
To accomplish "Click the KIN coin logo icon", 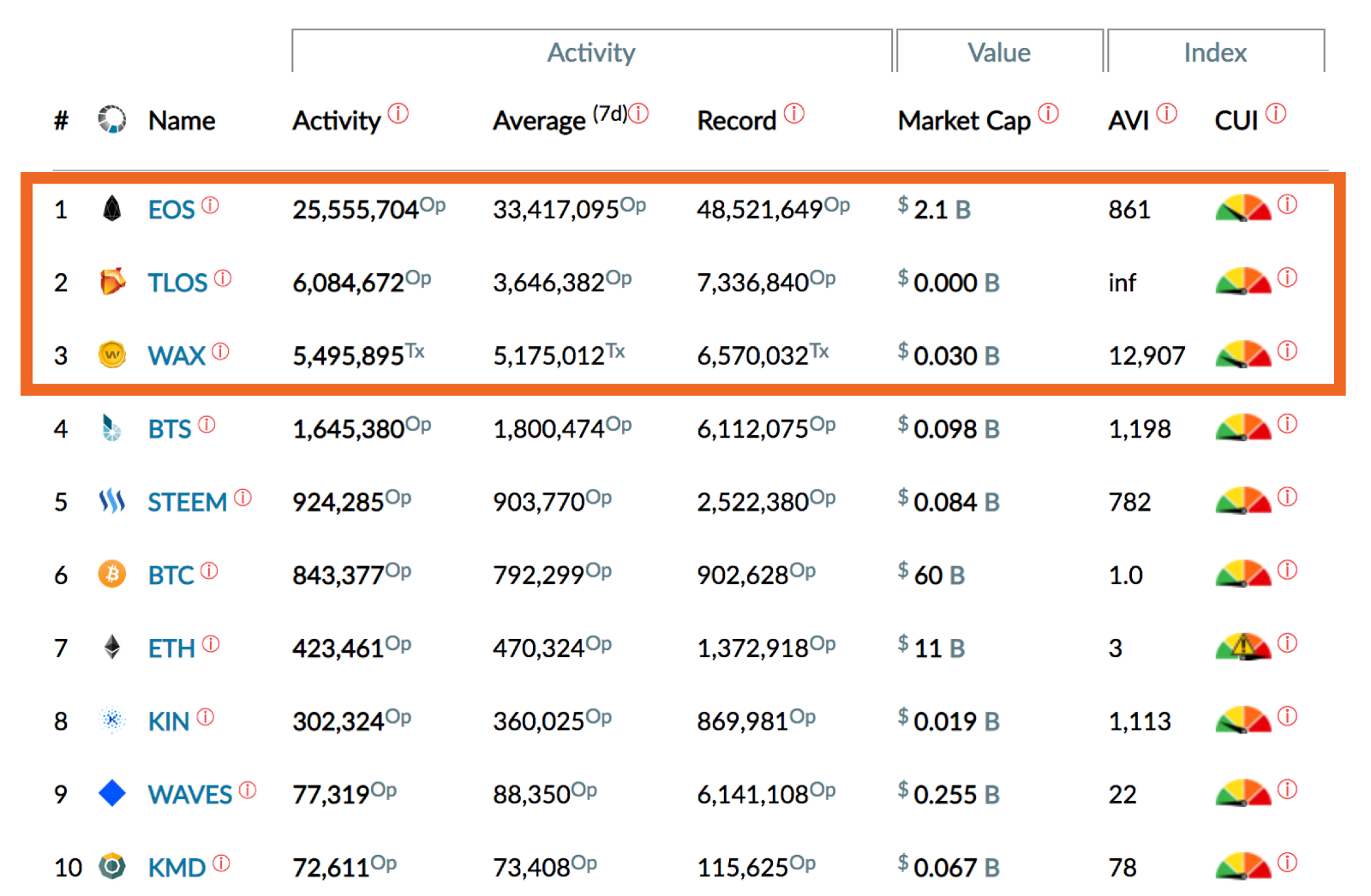I will (112, 720).
